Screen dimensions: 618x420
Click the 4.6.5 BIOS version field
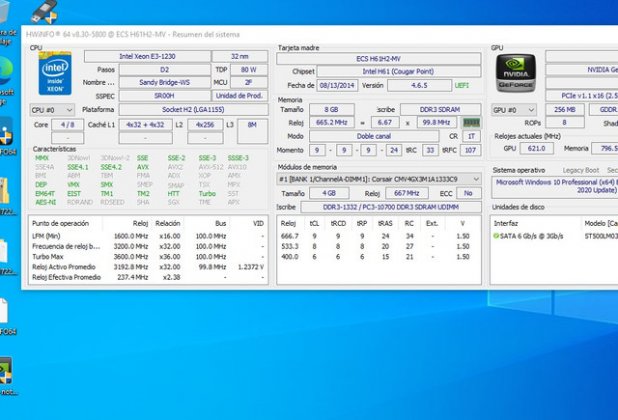coord(419,85)
